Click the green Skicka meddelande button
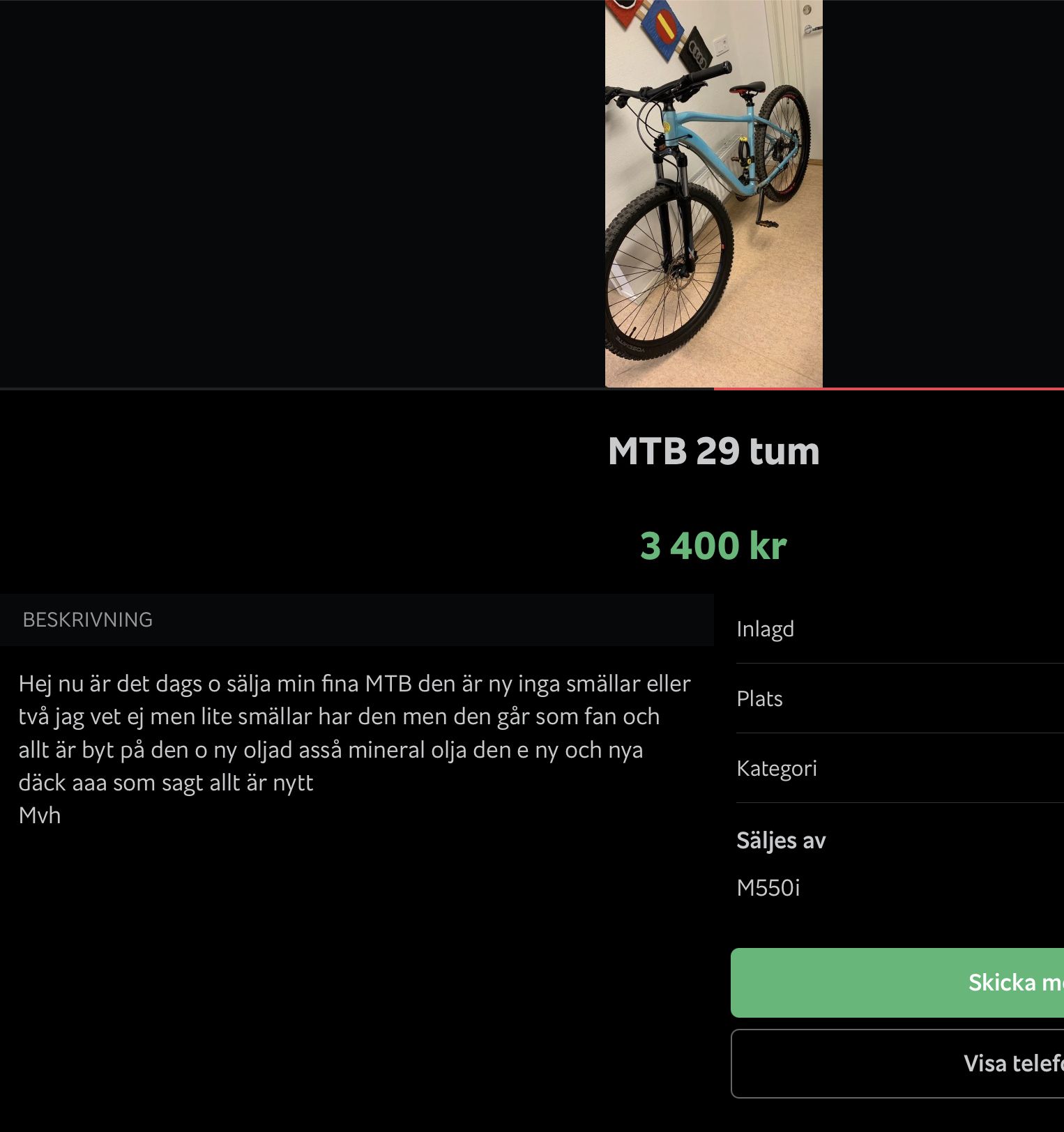Viewport: 1064px width, 1132px height. click(897, 982)
